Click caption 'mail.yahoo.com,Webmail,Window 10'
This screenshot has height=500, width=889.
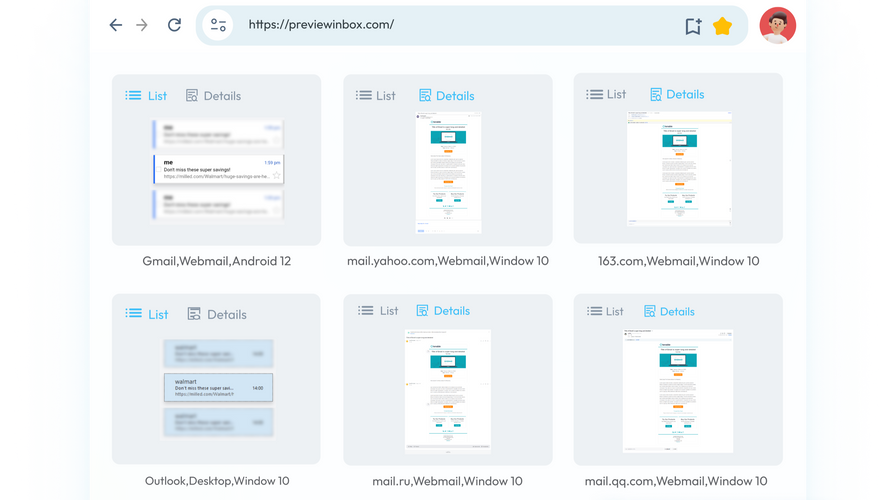448,261
